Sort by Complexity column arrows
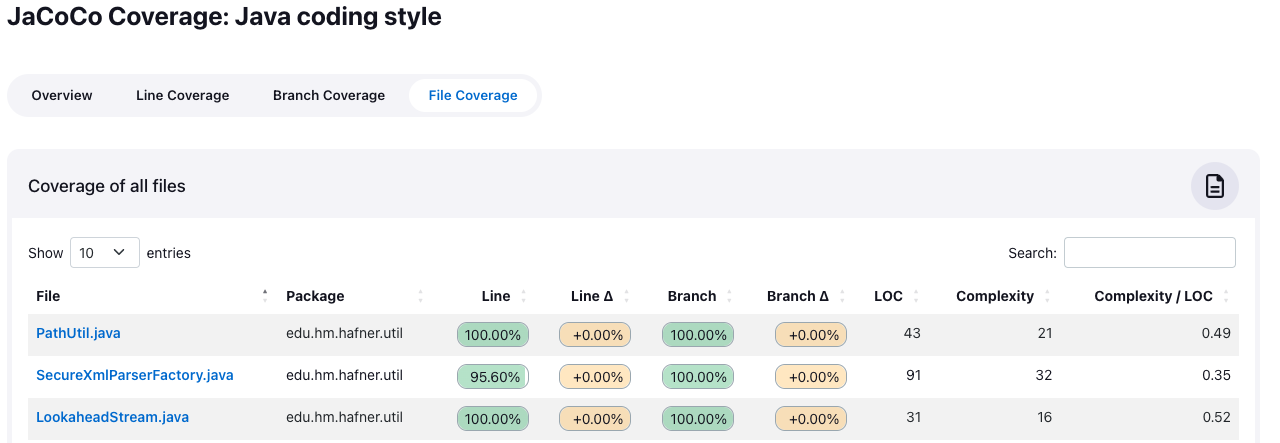 pos(1047,296)
